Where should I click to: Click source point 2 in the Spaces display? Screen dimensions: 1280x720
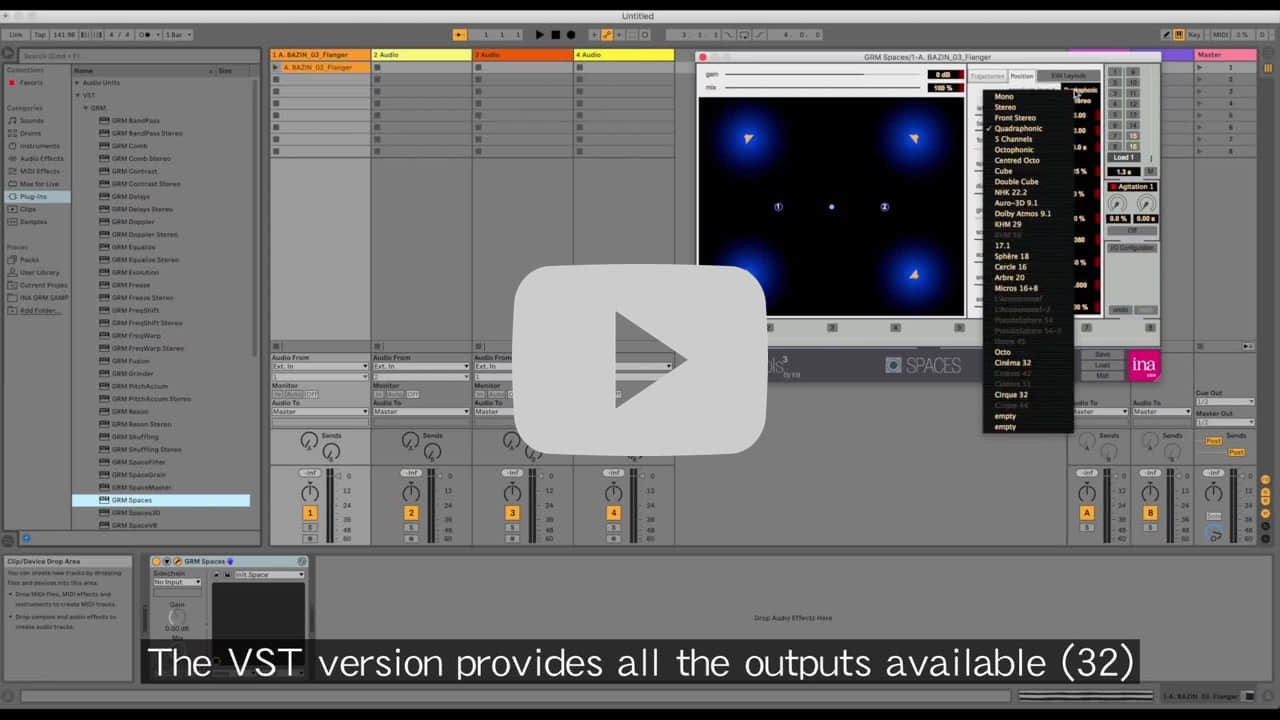[884, 207]
